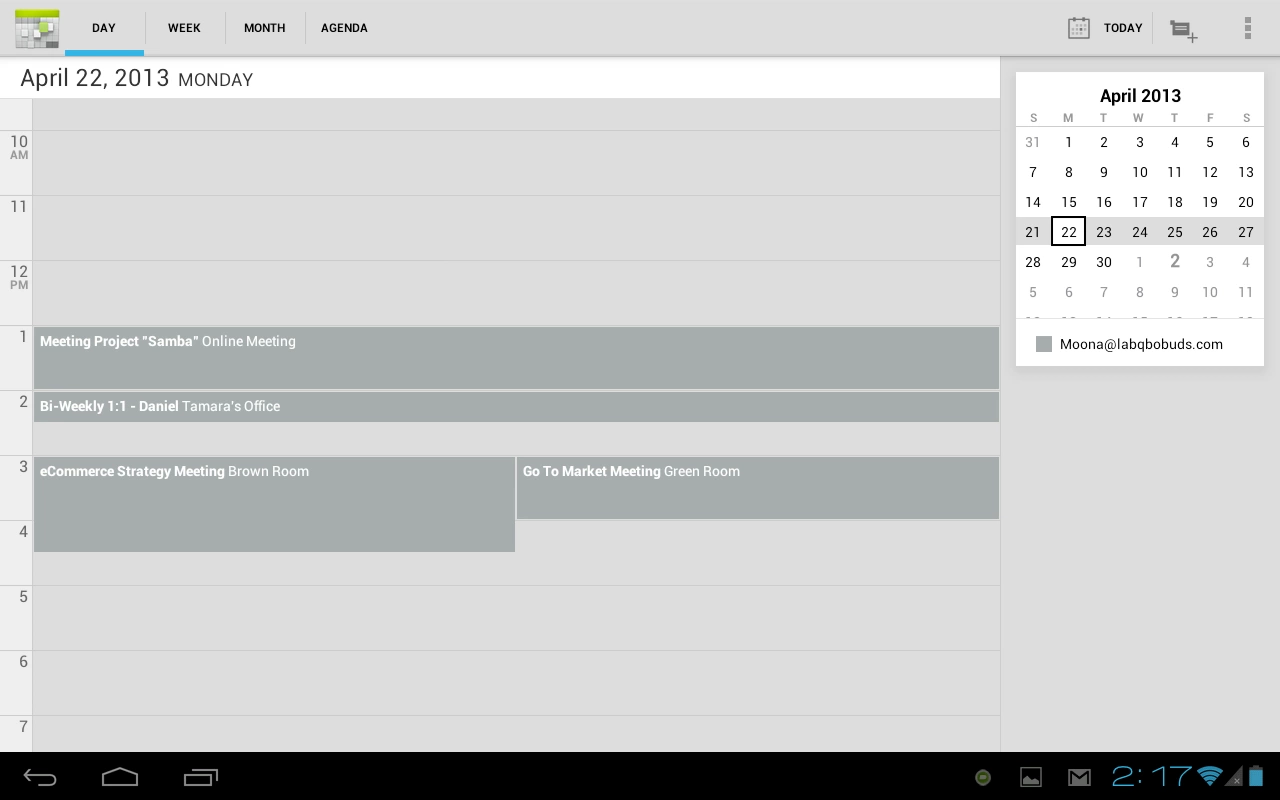Open the green circular notification icon
This screenshot has width=1280, height=800.
point(983,777)
